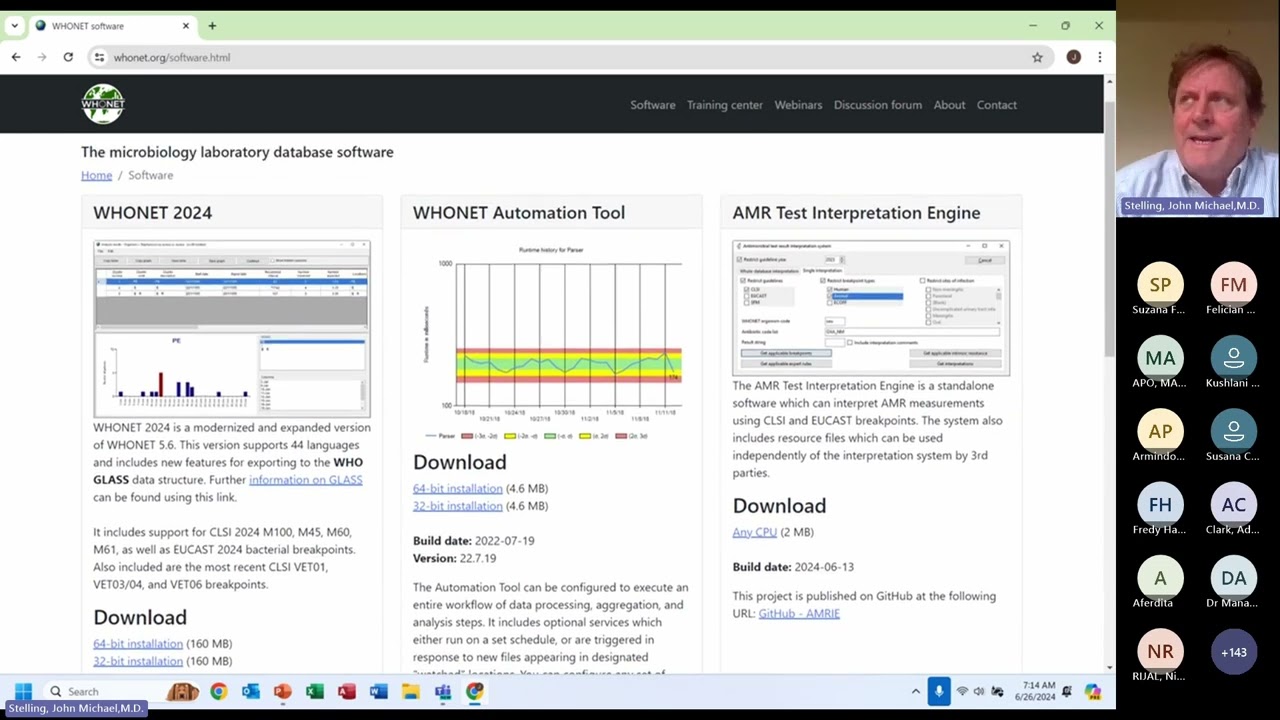
Task: Open the Wi-Fi network tray icon
Action: point(962,691)
